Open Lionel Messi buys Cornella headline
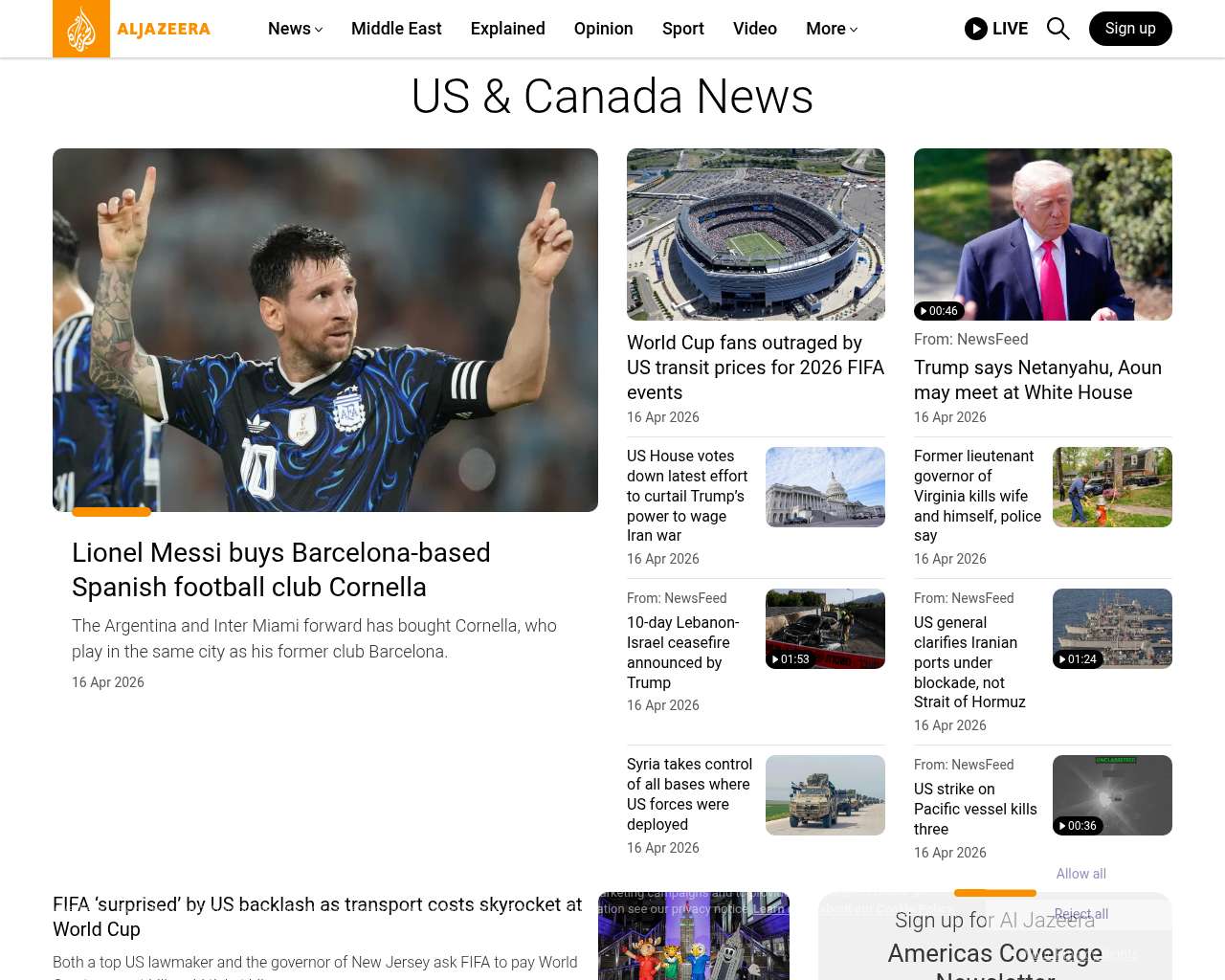Image resolution: width=1225 pixels, height=980 pixels. coord(280,569)
